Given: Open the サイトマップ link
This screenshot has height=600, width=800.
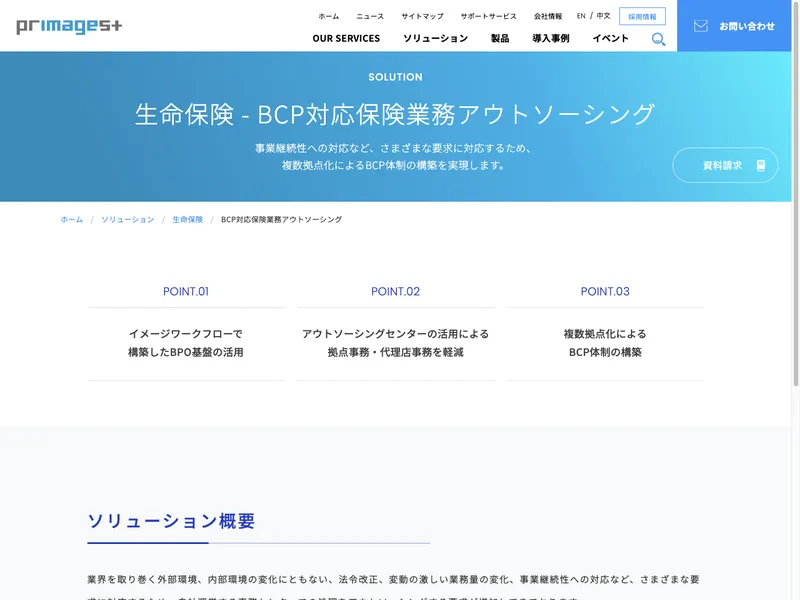Looking at the screenshot, I should click(422, 16).
